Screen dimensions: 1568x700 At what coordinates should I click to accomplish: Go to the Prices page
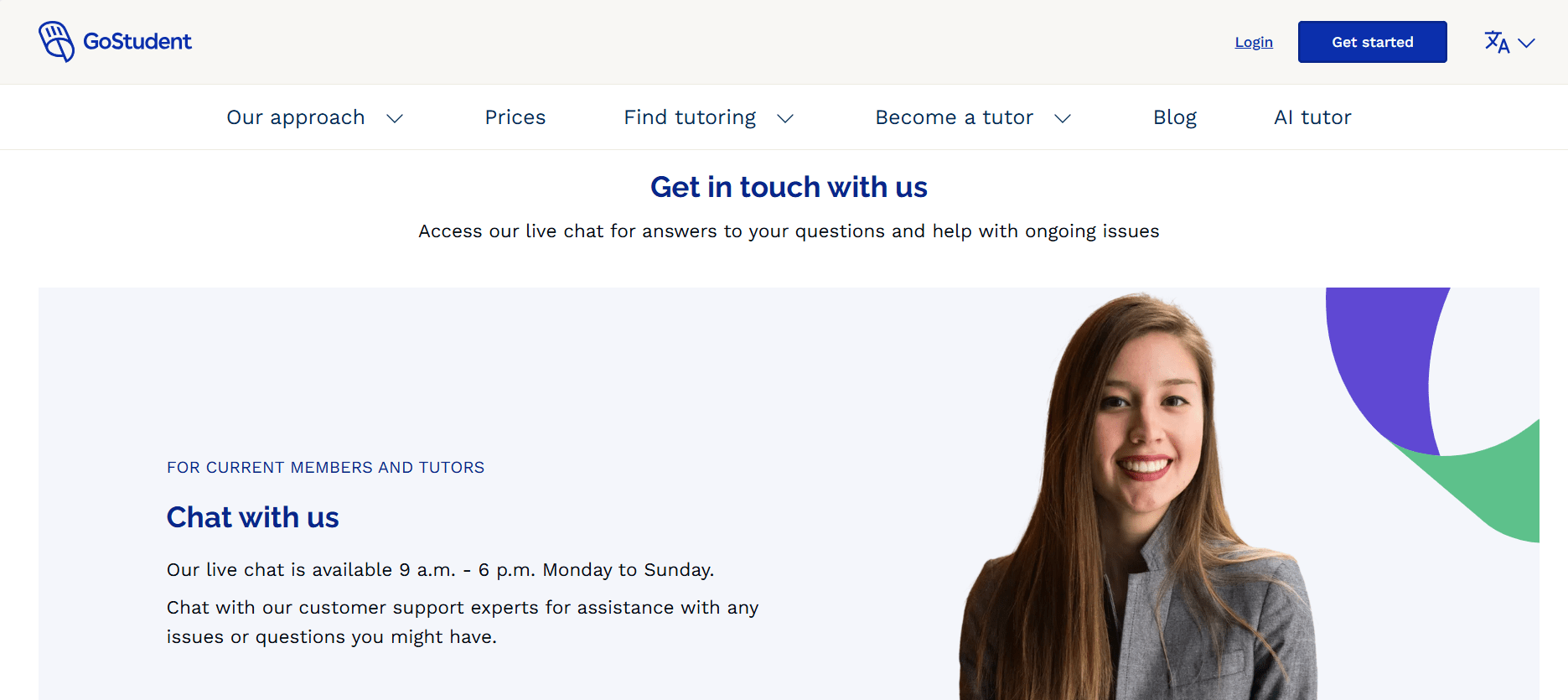pos(515,117)
